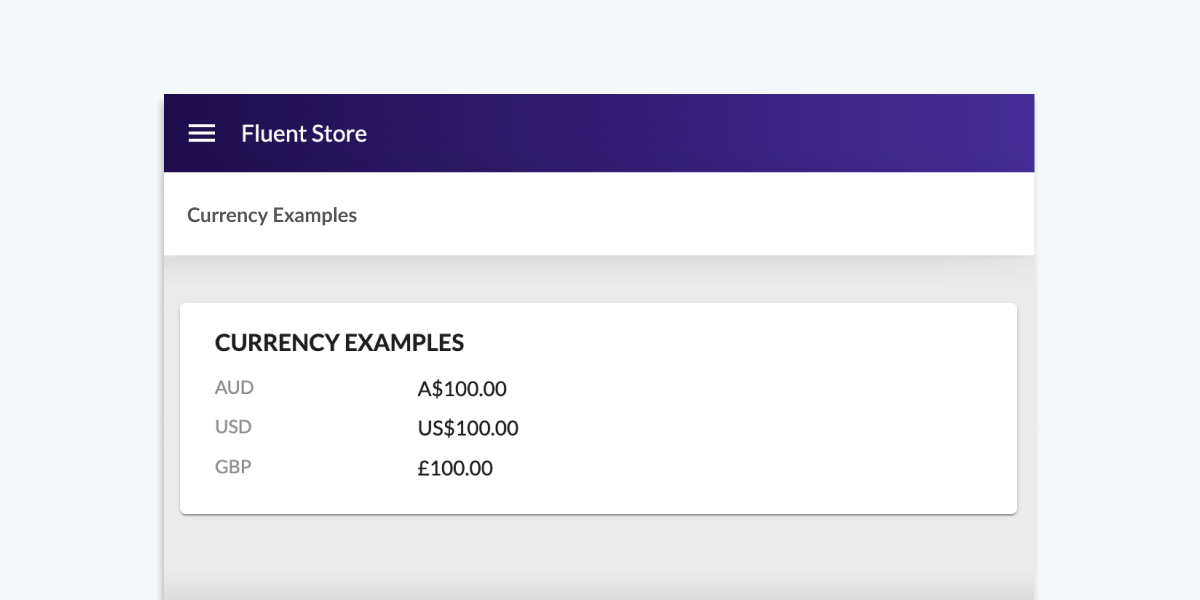Select the AUD currency label

(x=235, y=387)
